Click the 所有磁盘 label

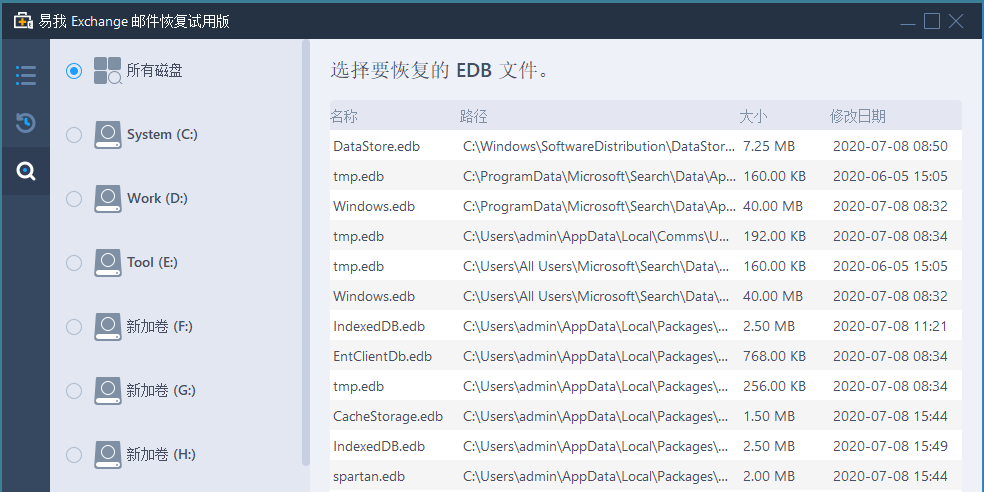pos(154,71)
